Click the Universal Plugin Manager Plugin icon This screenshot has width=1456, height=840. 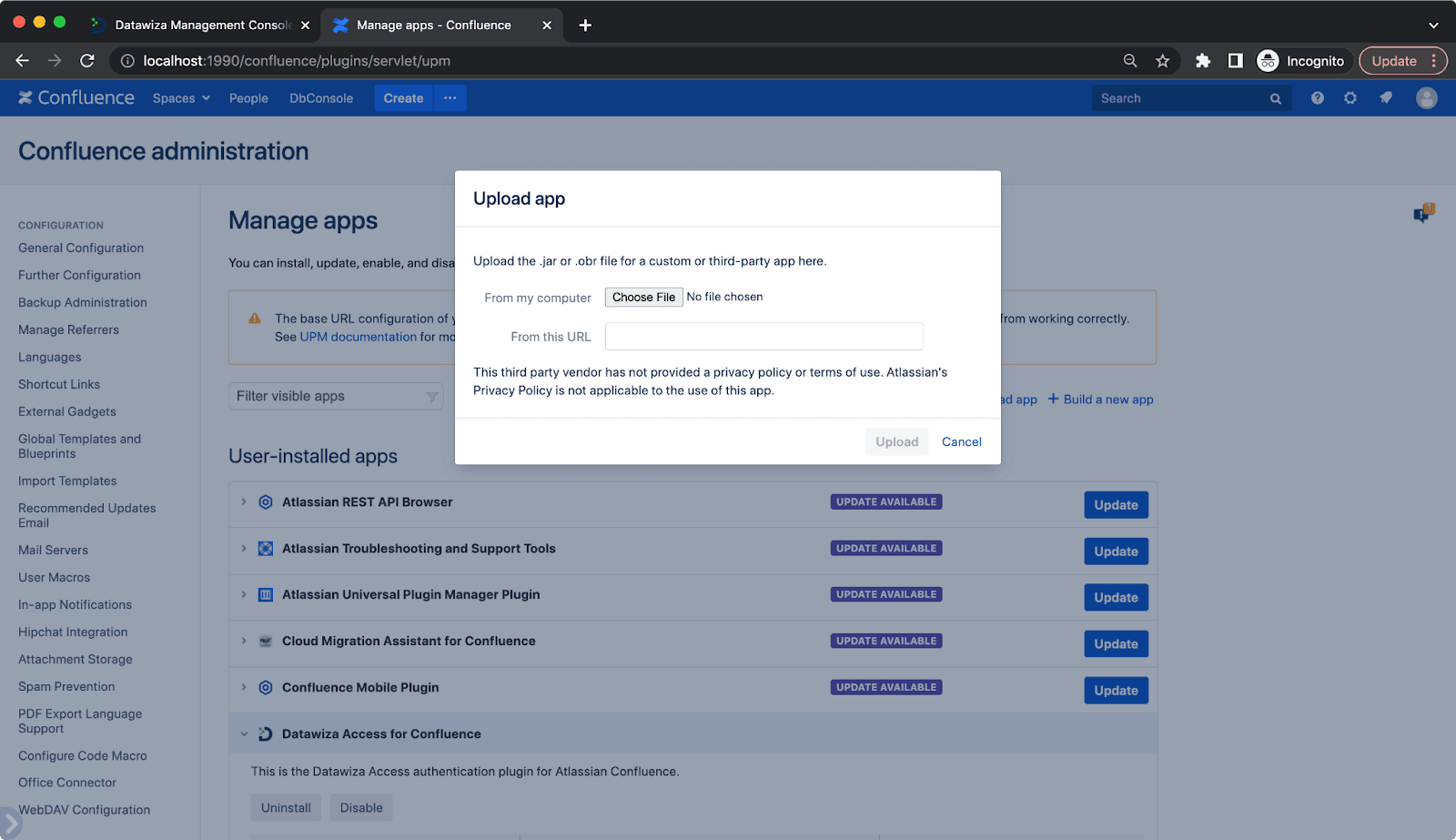coord(266,595)
